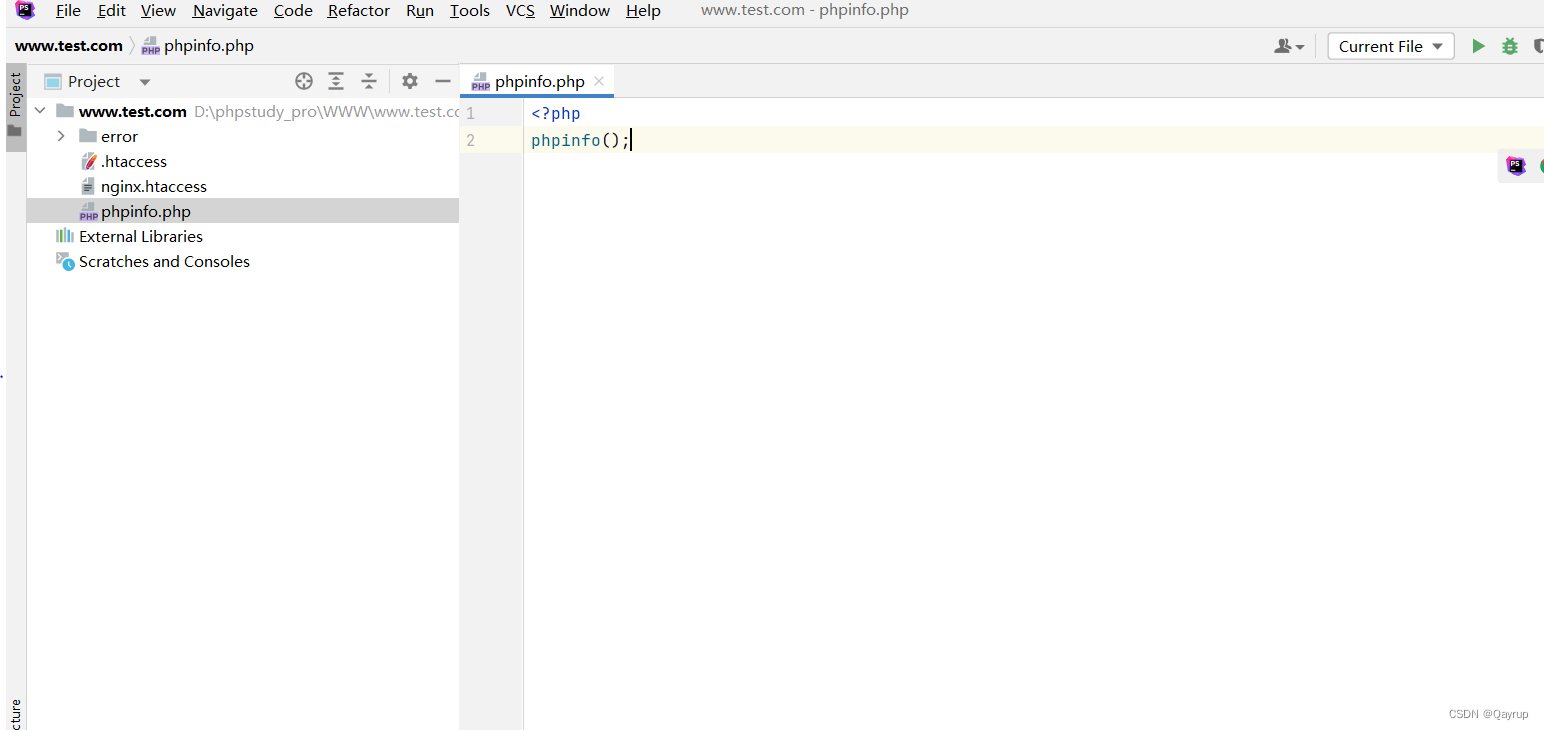Click Select Opened File crosshair icon
1544x730 pixels.
304,82
